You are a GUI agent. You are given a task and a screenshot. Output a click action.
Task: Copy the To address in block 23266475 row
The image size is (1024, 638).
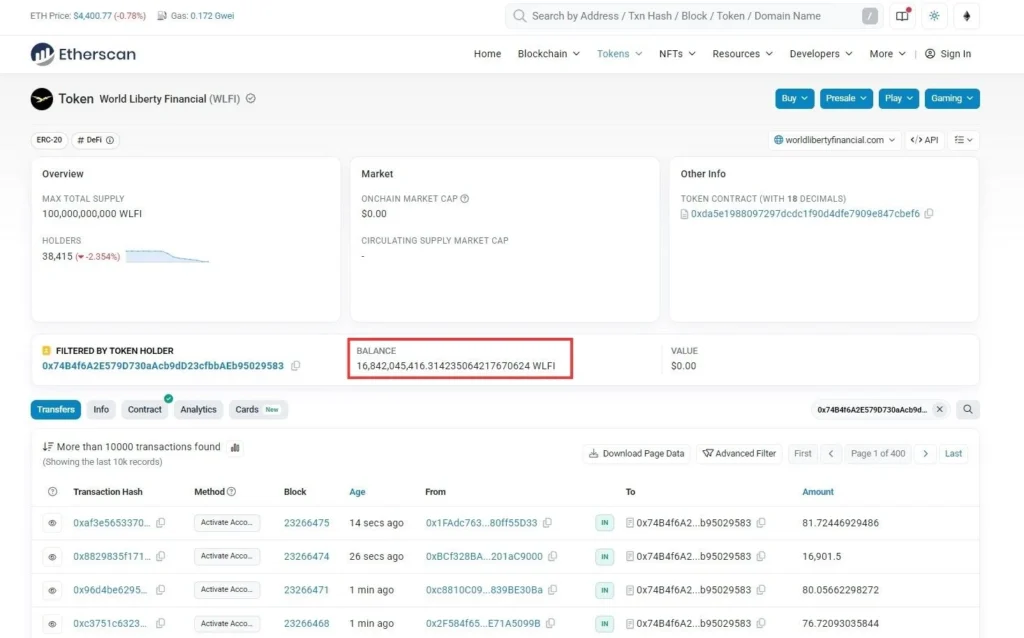[x=761, y=522]
